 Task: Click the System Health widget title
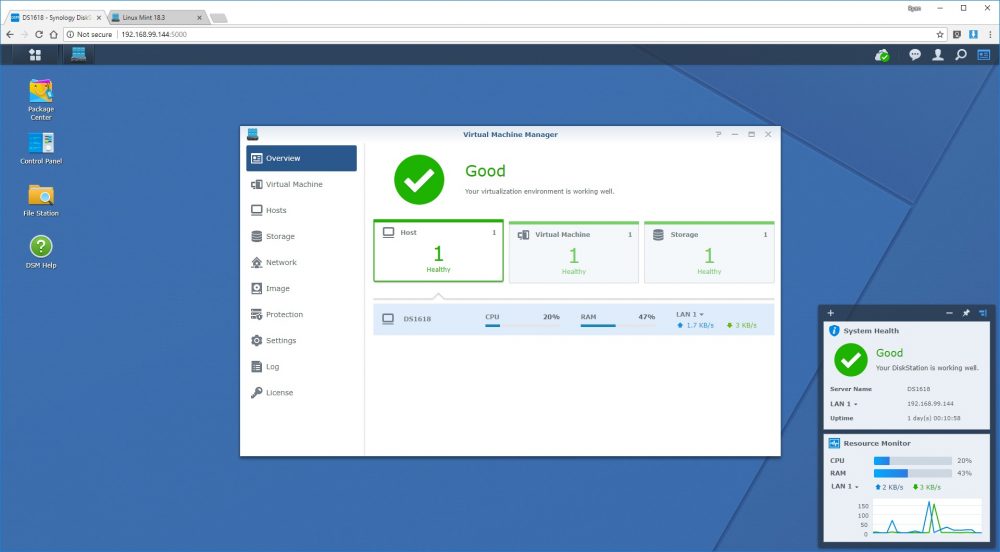tap(871, 331)
